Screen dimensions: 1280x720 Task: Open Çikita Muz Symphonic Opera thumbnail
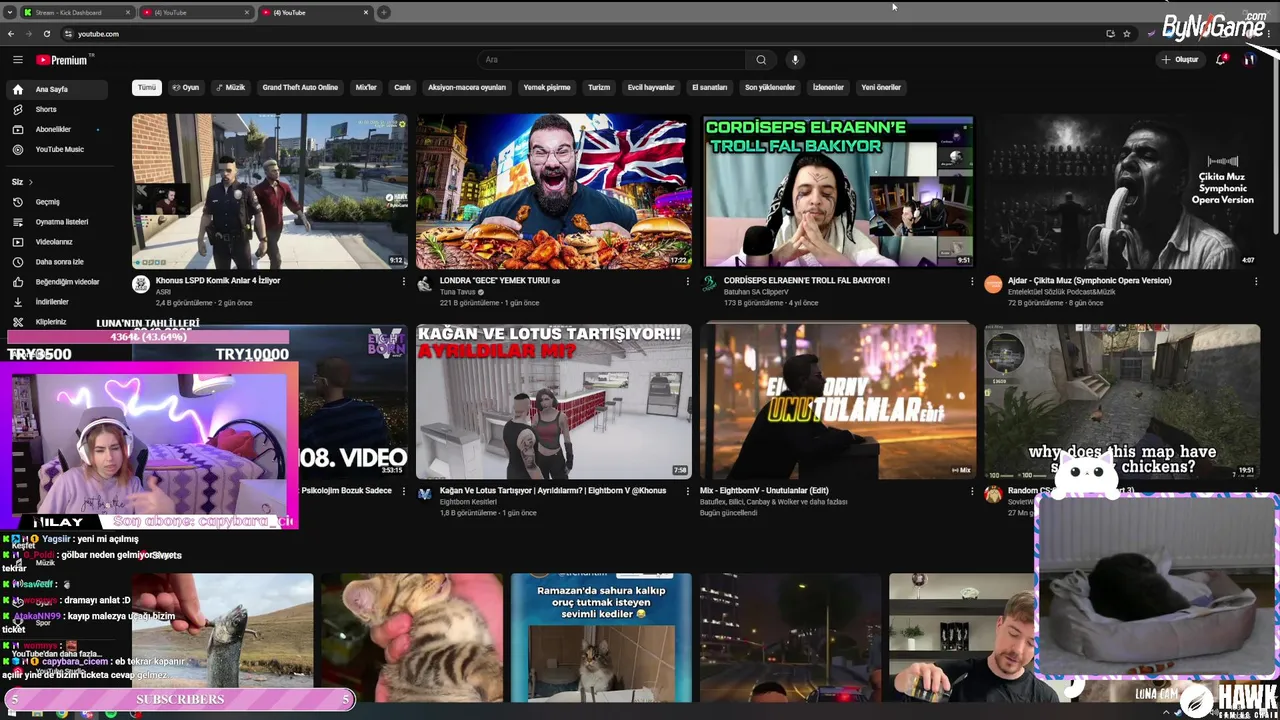[x=1122, y=191]
